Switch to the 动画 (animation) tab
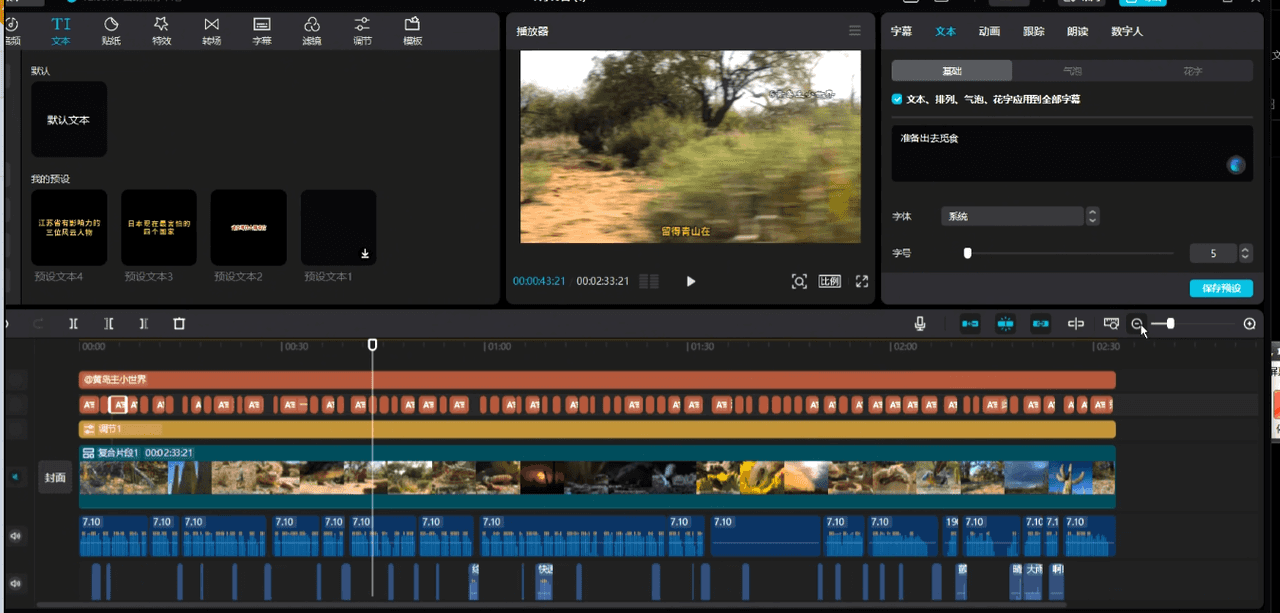The width and height of the screenshot is (1280, 613). tap(989, 31)
